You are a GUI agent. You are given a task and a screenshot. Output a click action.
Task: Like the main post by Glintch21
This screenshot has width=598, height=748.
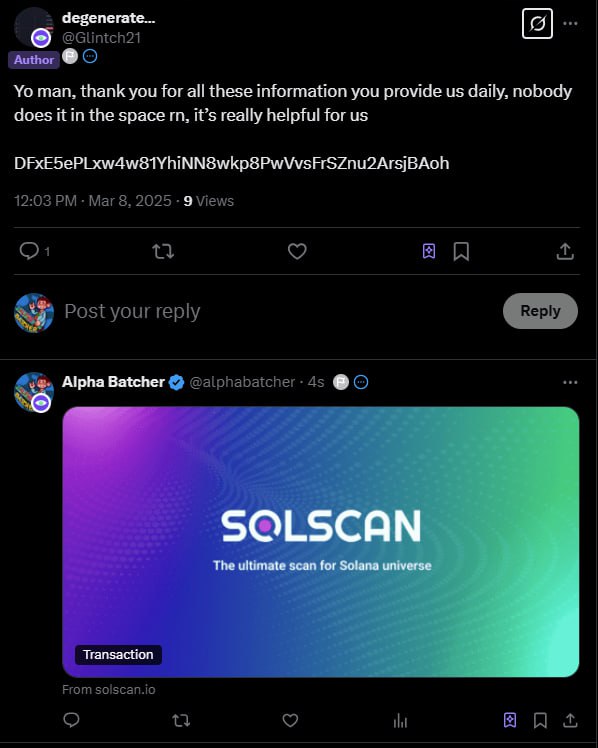click(x=297, y=251)
